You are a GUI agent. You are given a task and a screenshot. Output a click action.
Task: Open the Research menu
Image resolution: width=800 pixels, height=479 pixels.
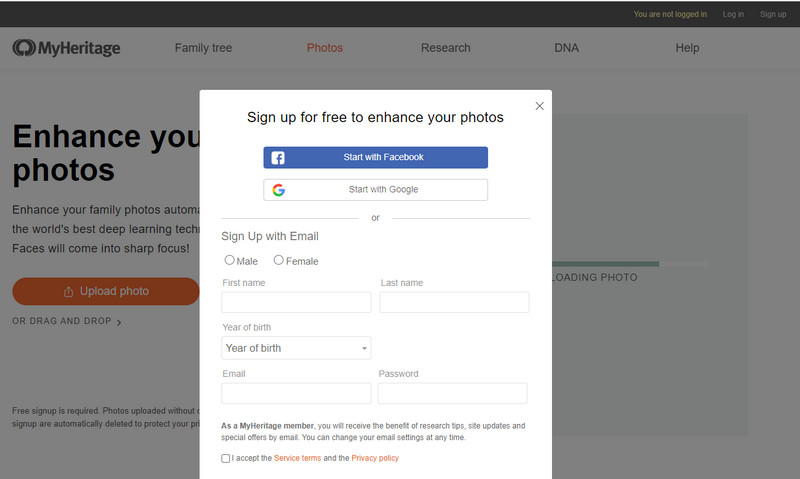445,48
